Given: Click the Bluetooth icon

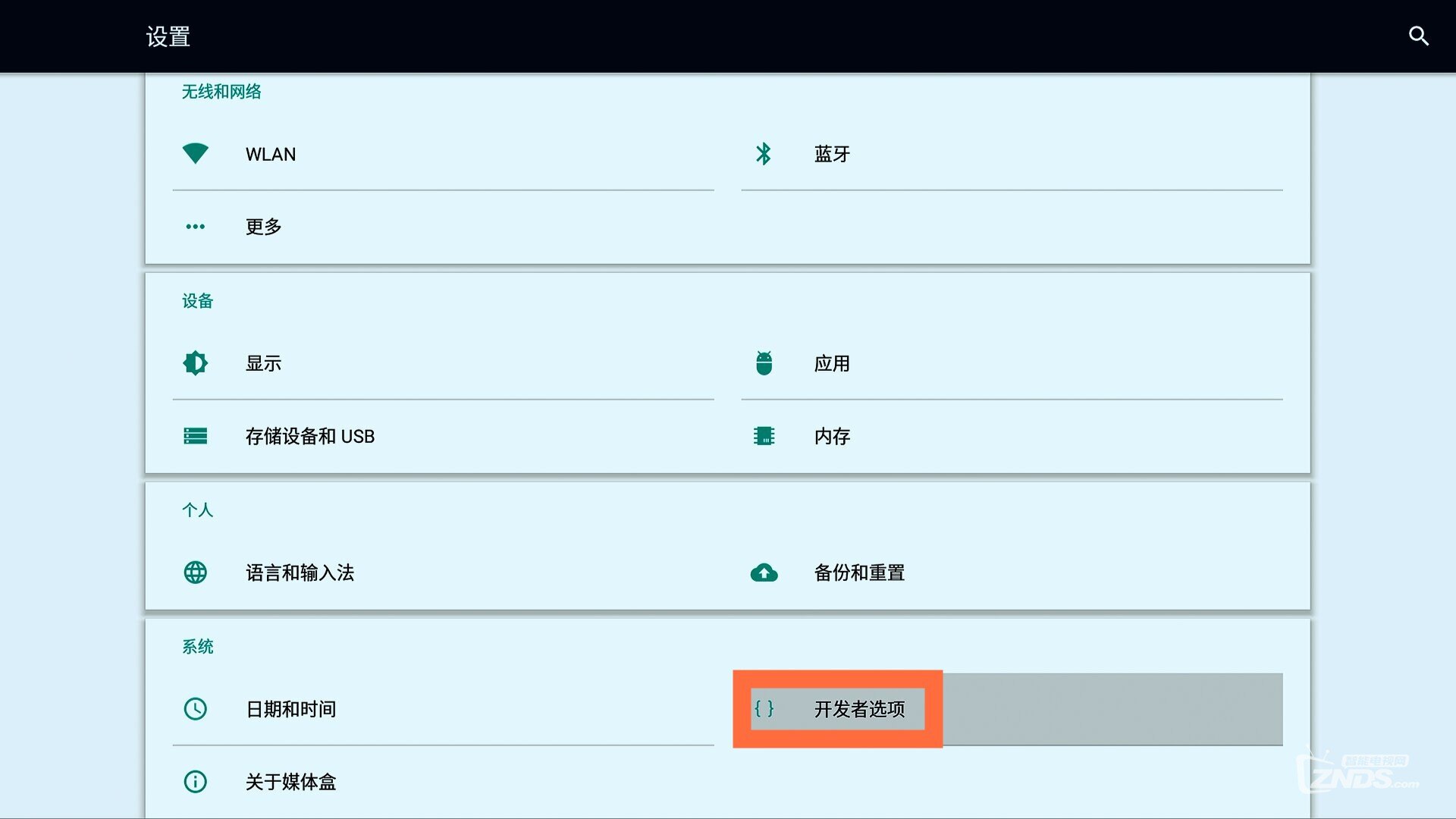Looking at the screenshot, I should point(764,154).
